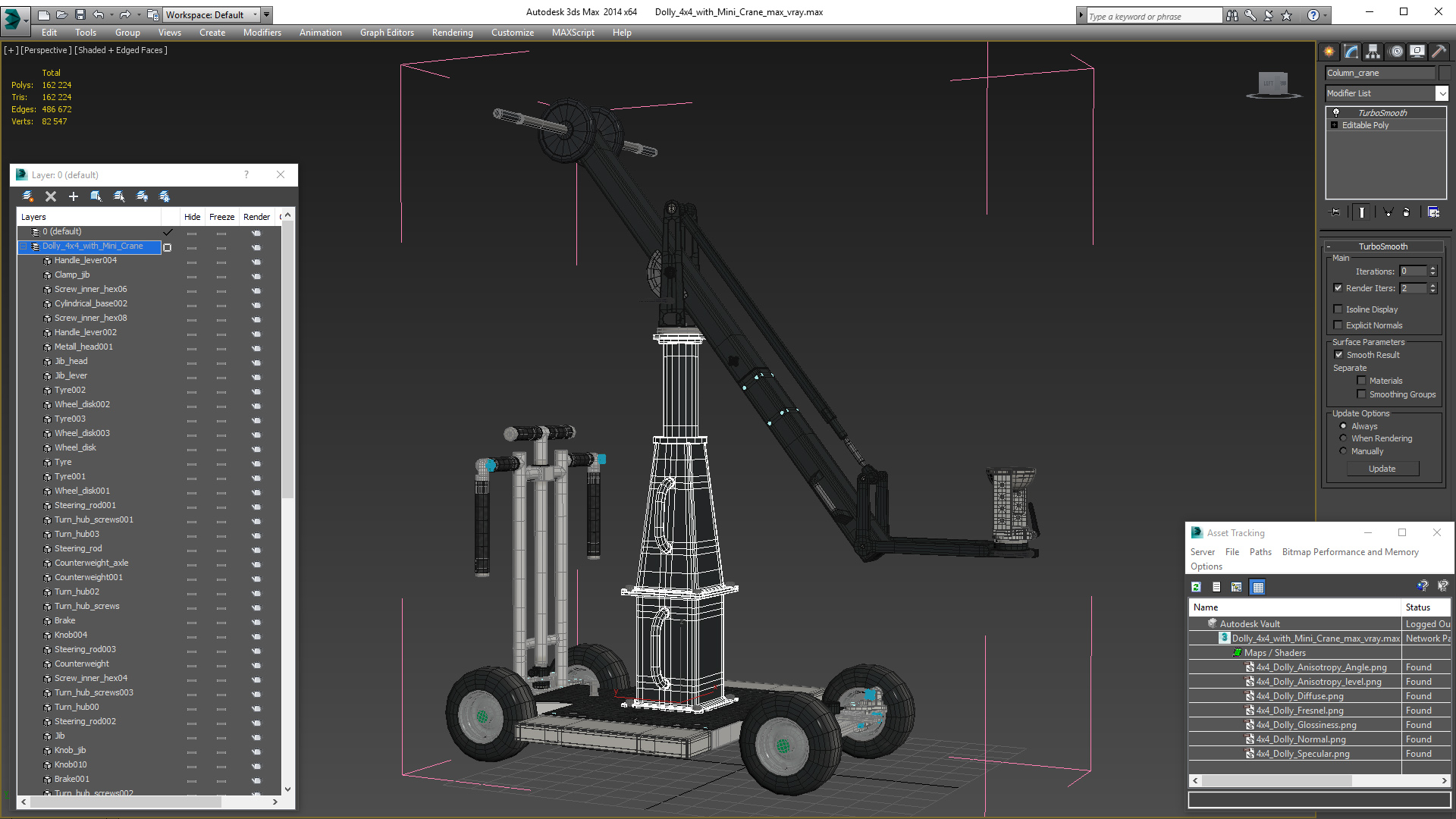Open the Modifier List dropdown
The image size is (1456, 819).
1442,93
